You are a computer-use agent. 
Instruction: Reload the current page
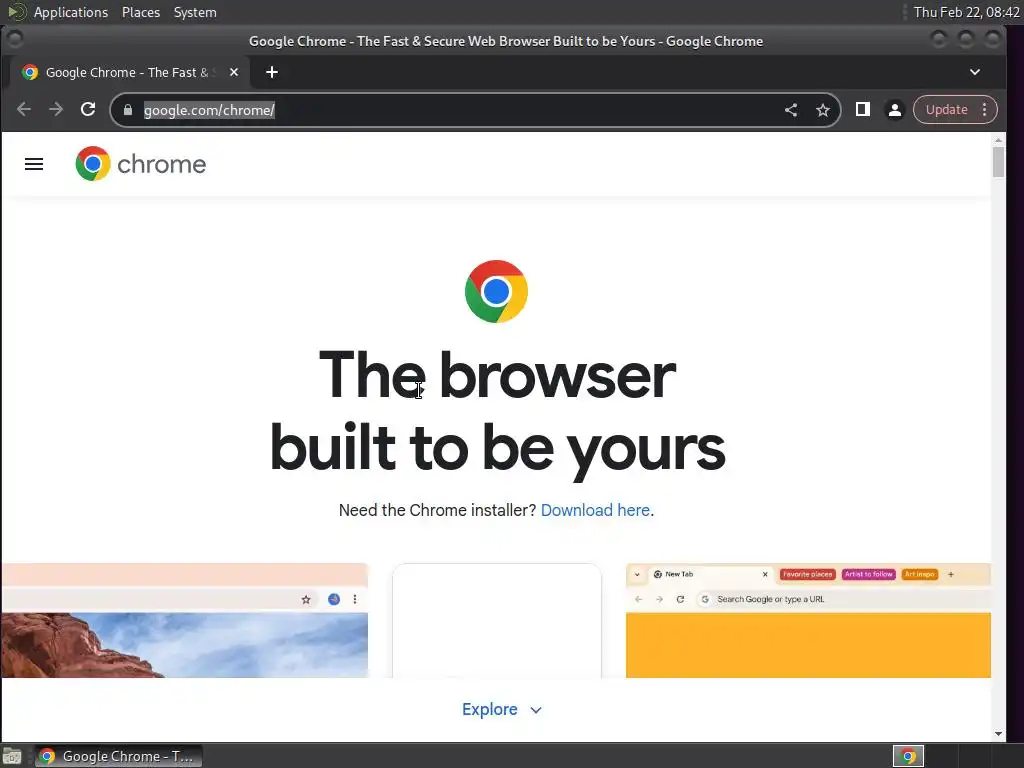(x=88, y=110)
